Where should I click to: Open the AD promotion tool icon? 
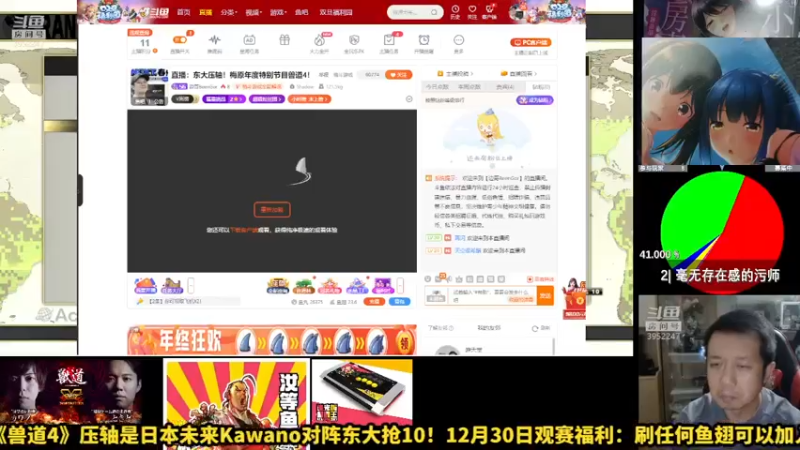tap(249, 40)
